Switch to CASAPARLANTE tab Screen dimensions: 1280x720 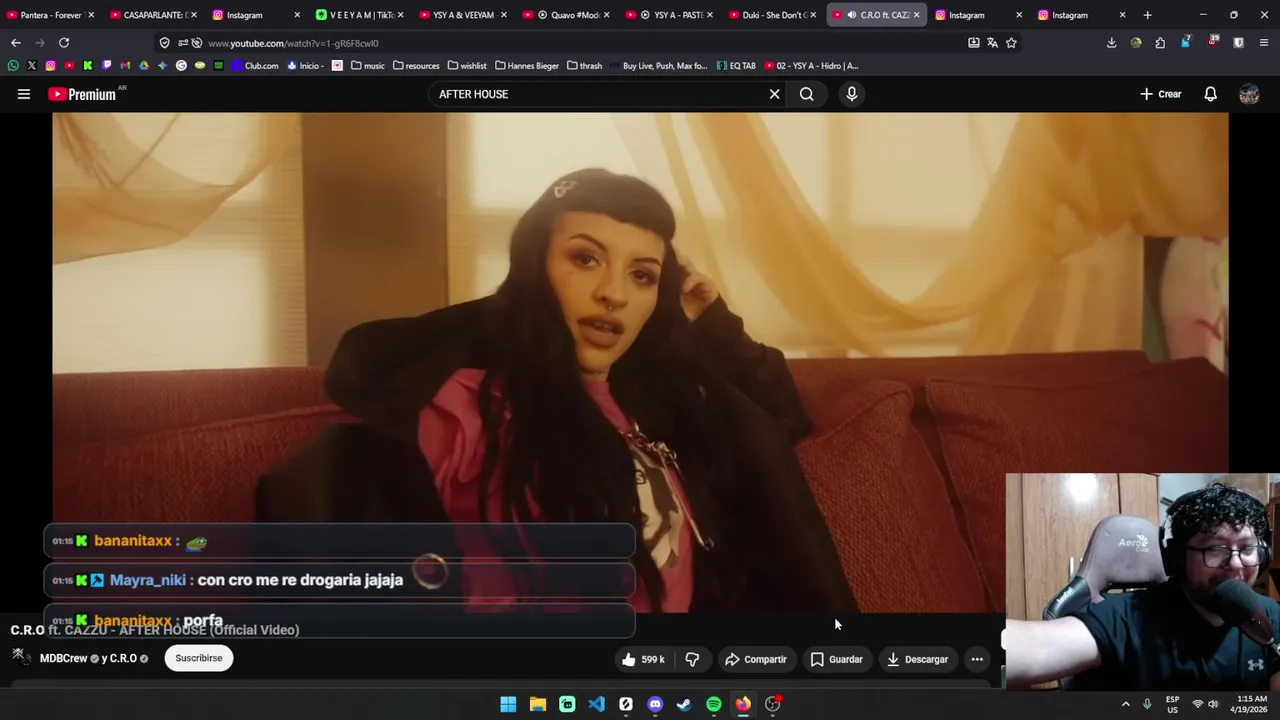click(x=153, y=15)
